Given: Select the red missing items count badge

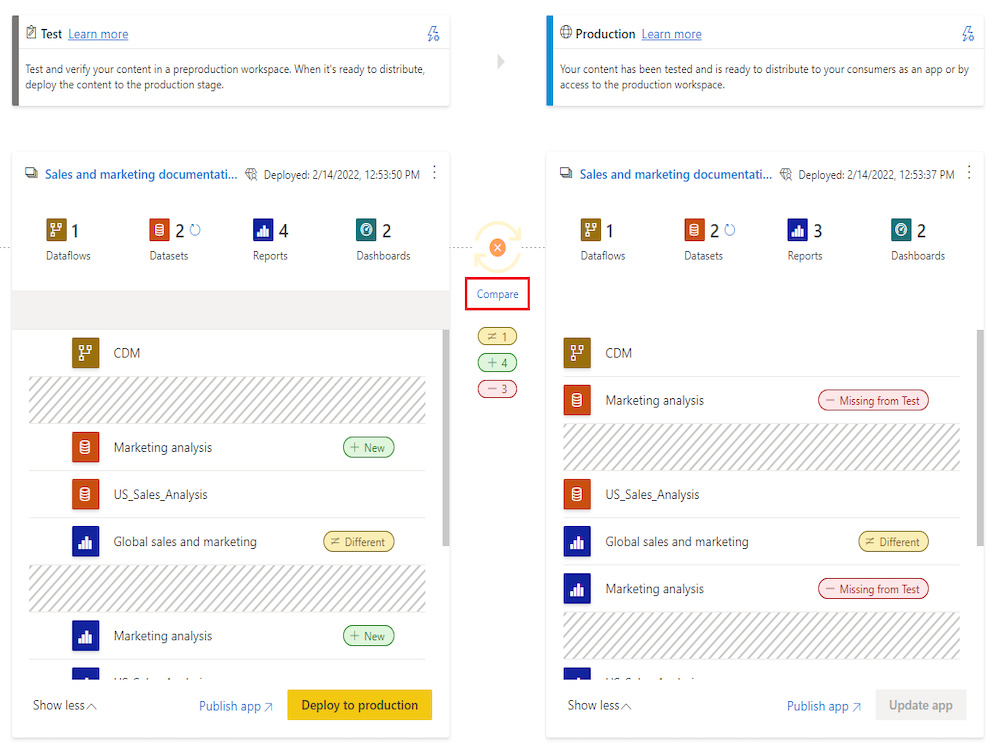Looking at the screenshot, I should click(x=497, y=388).
